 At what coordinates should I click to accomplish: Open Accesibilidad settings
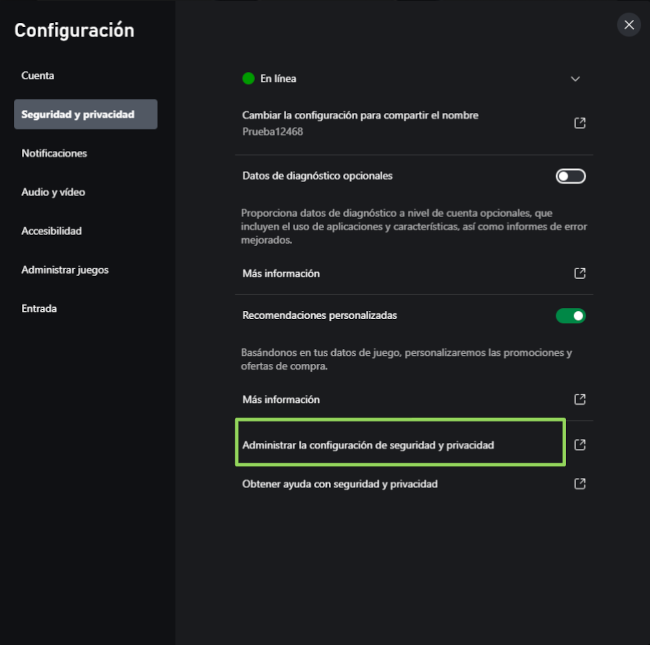pos(52,231)
